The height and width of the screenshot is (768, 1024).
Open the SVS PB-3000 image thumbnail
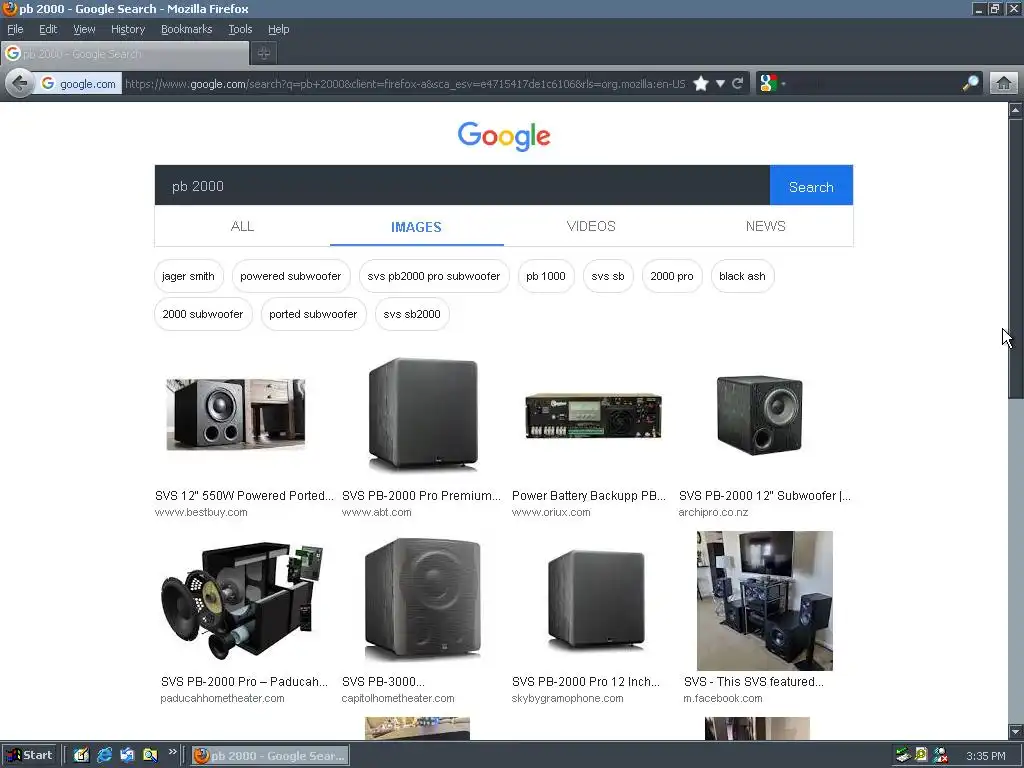423,600
